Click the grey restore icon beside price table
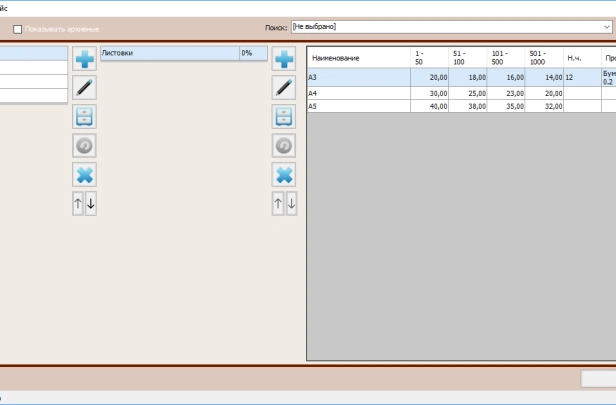This screenshot has height=405, width=616. coord(285,146)
